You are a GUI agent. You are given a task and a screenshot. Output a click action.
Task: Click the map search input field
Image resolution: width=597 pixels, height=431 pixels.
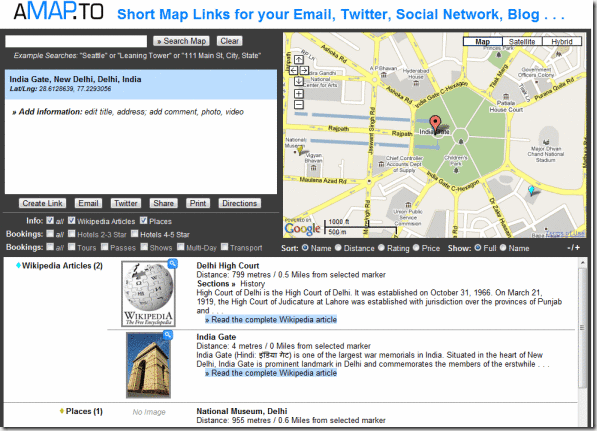[x=76, y=41]
